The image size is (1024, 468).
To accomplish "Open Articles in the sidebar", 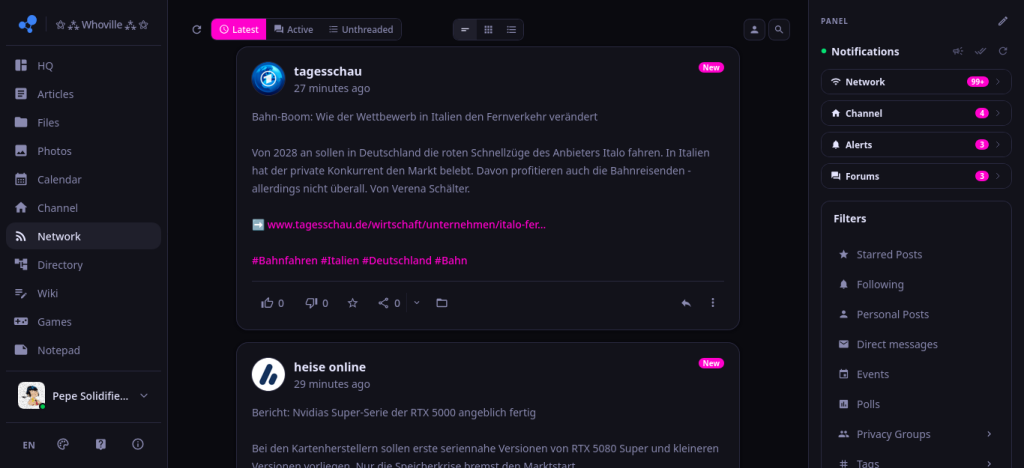I will coord(84,94).
